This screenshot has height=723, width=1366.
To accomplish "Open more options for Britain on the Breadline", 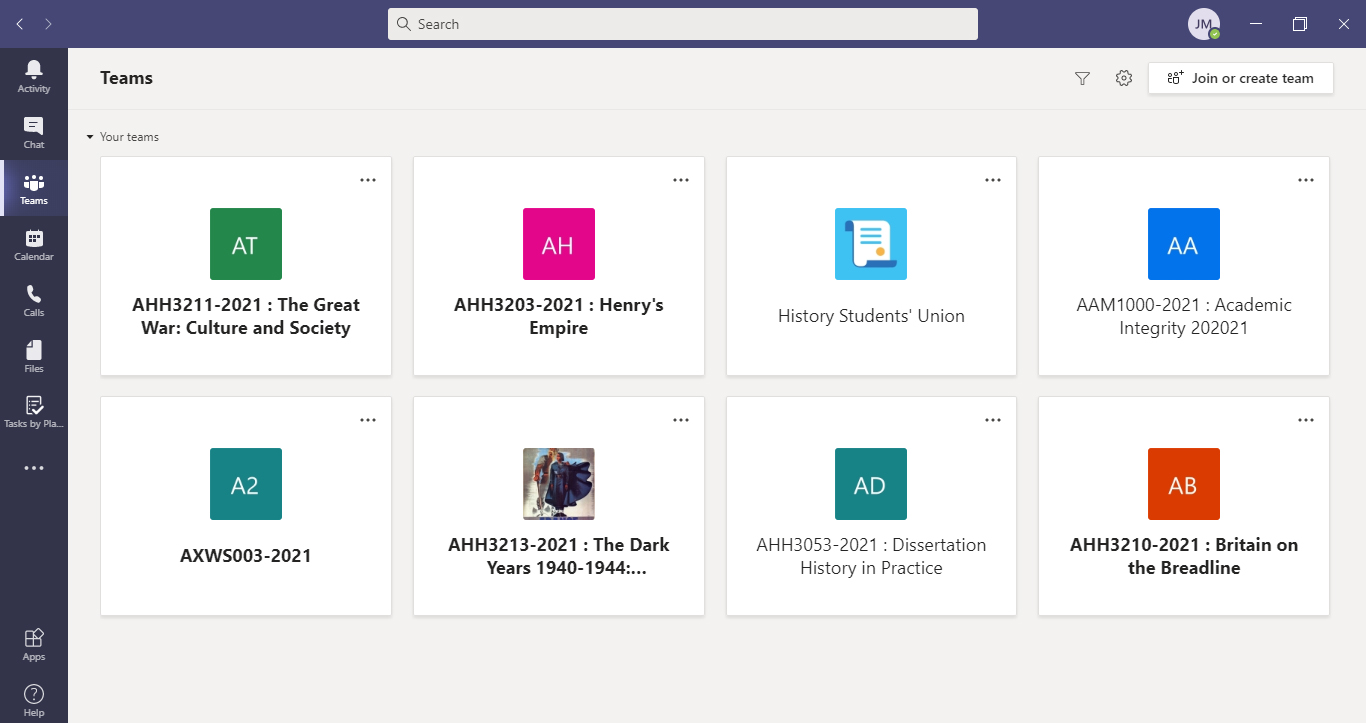I will click(1306, 420).
